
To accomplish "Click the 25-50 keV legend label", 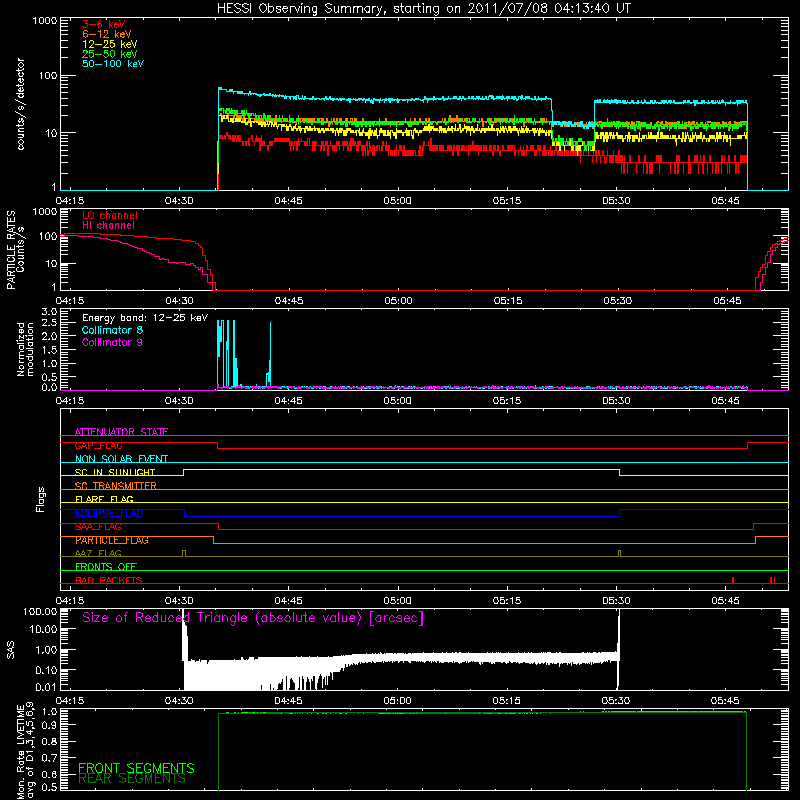I will point(110,54).
